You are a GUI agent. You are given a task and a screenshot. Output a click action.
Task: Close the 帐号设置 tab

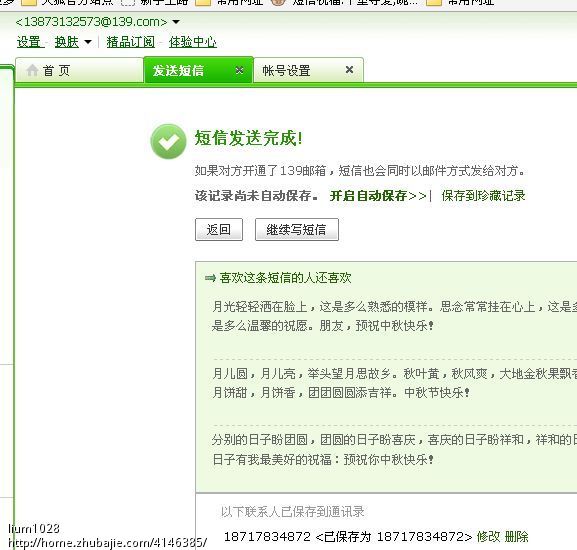(x=349, y=69)
